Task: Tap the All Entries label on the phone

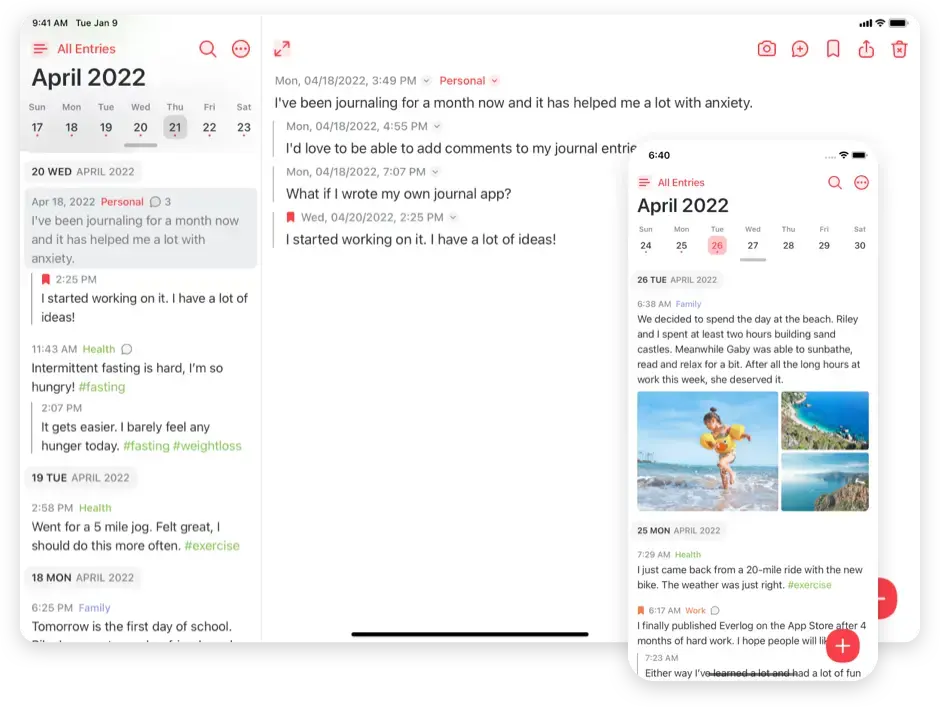Action: [x=681, y=182]
